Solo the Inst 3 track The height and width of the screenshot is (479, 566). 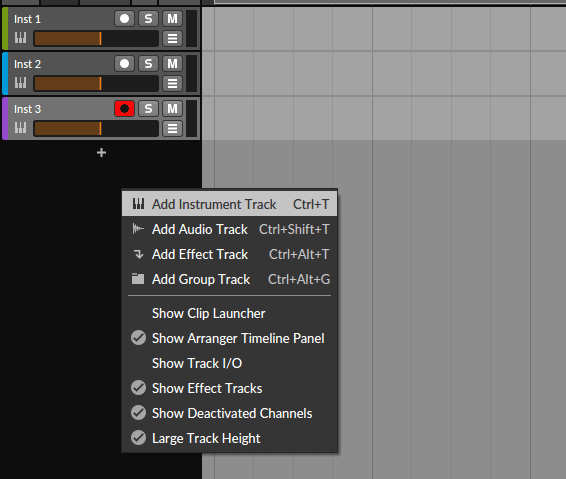[148, 109]
